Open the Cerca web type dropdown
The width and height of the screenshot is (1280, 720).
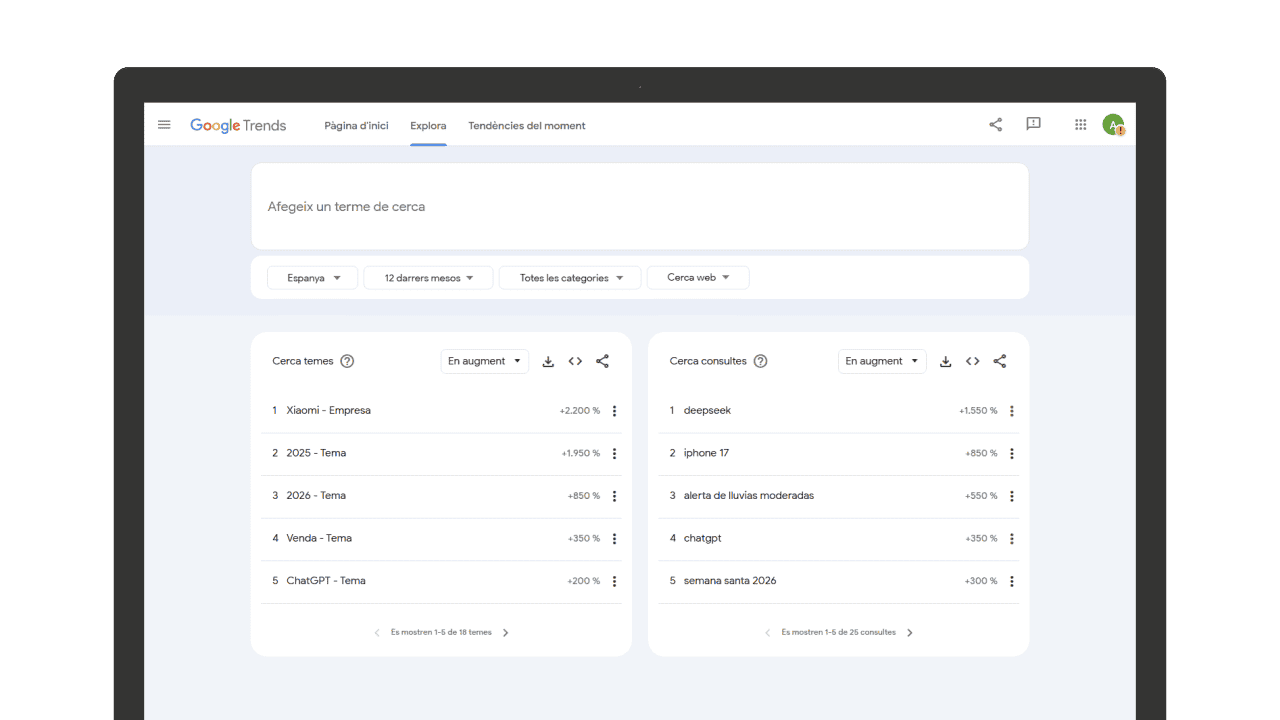pos(698,278)
